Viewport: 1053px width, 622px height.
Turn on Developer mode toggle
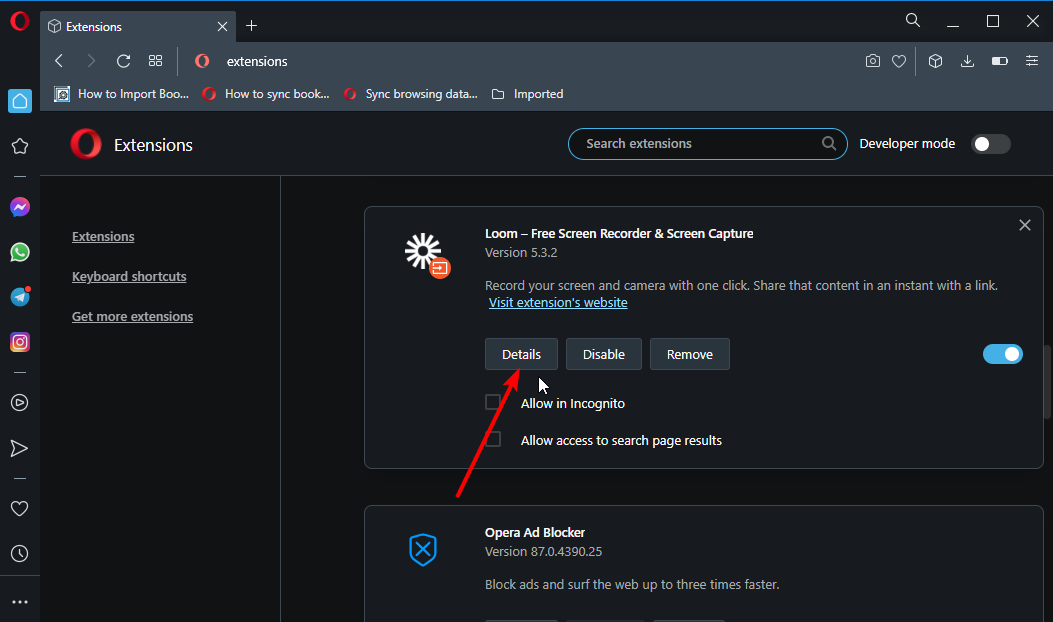[991, 144]
